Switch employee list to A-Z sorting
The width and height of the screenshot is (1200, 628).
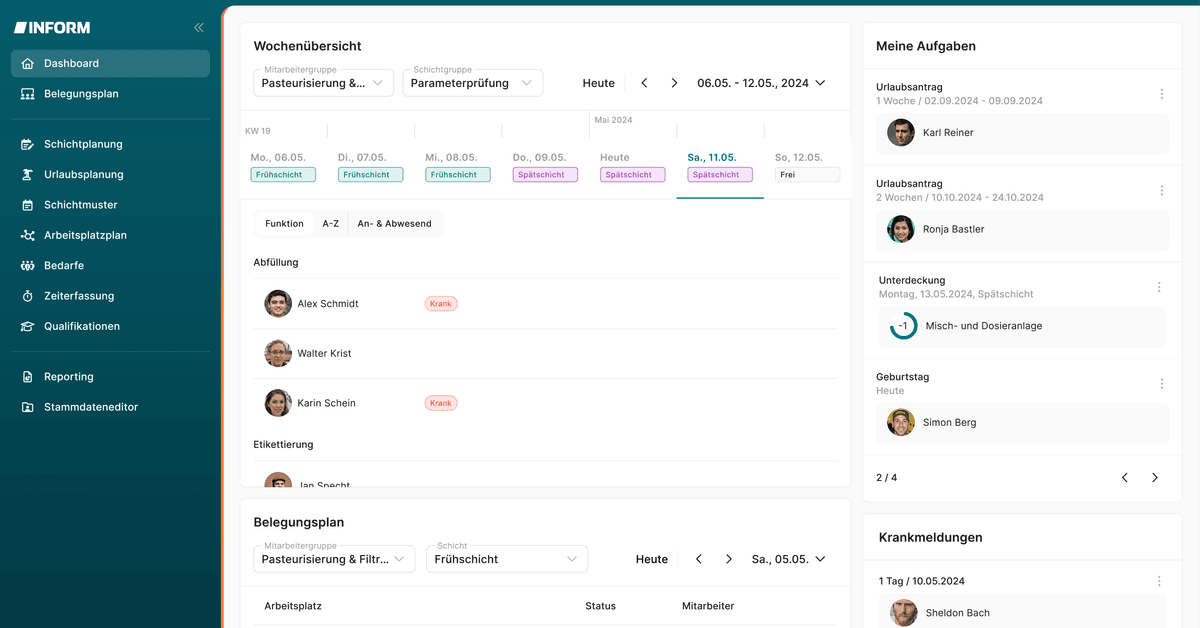[x=330, y=224]
